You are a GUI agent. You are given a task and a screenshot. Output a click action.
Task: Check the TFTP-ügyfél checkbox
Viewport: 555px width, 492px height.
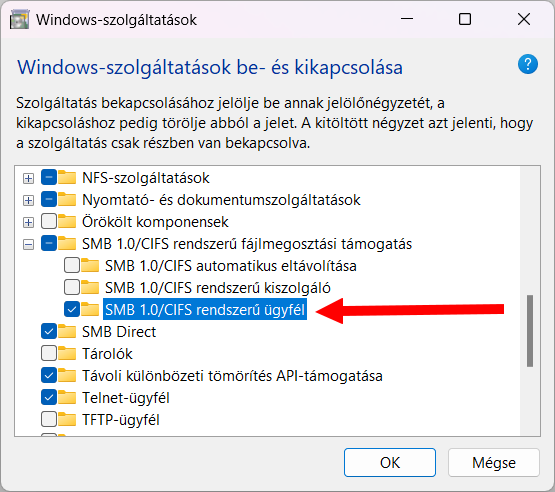[x=49, y=419]
